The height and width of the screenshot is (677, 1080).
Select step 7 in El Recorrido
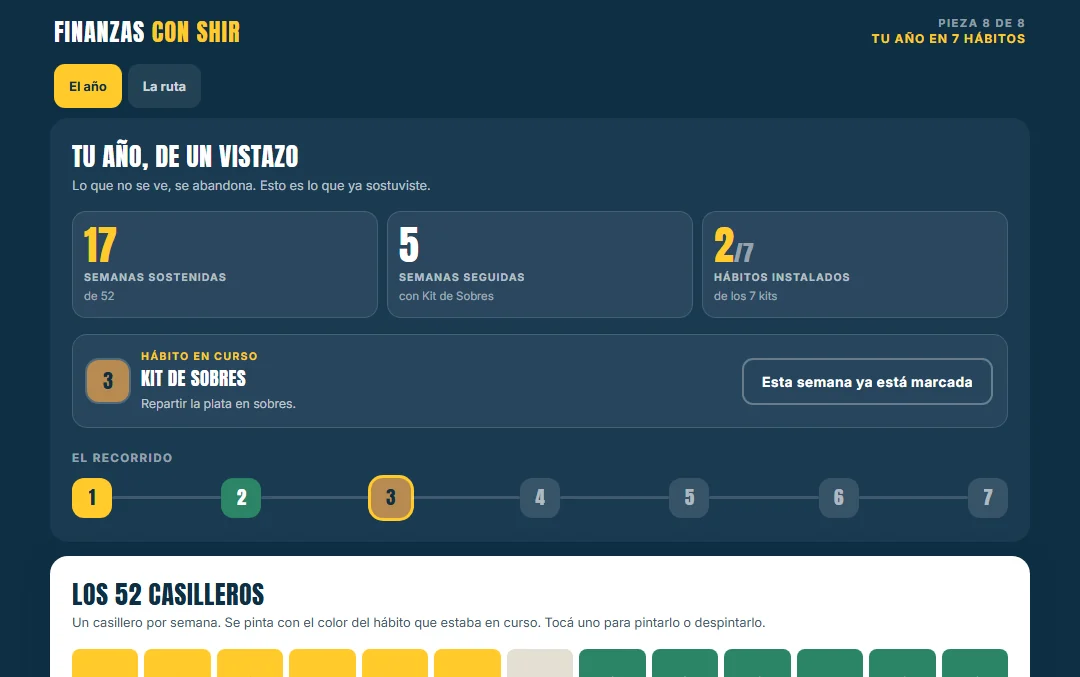[988, 497]
